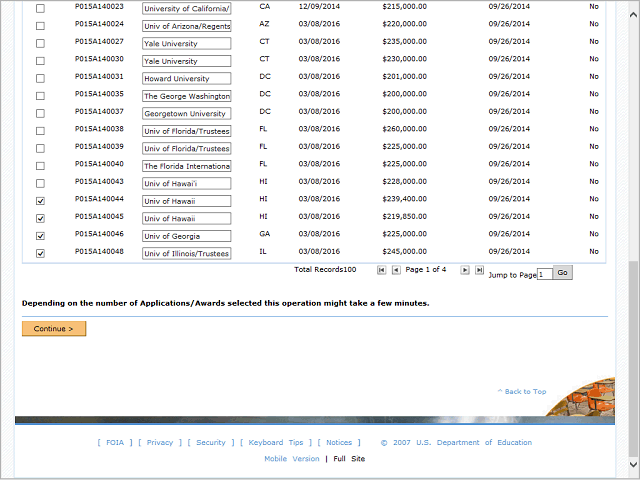Image resolution: width=640 pixels, height=480 pixels.
Task: Click scrollbar down arrow
Action: (x=633, y=464)
